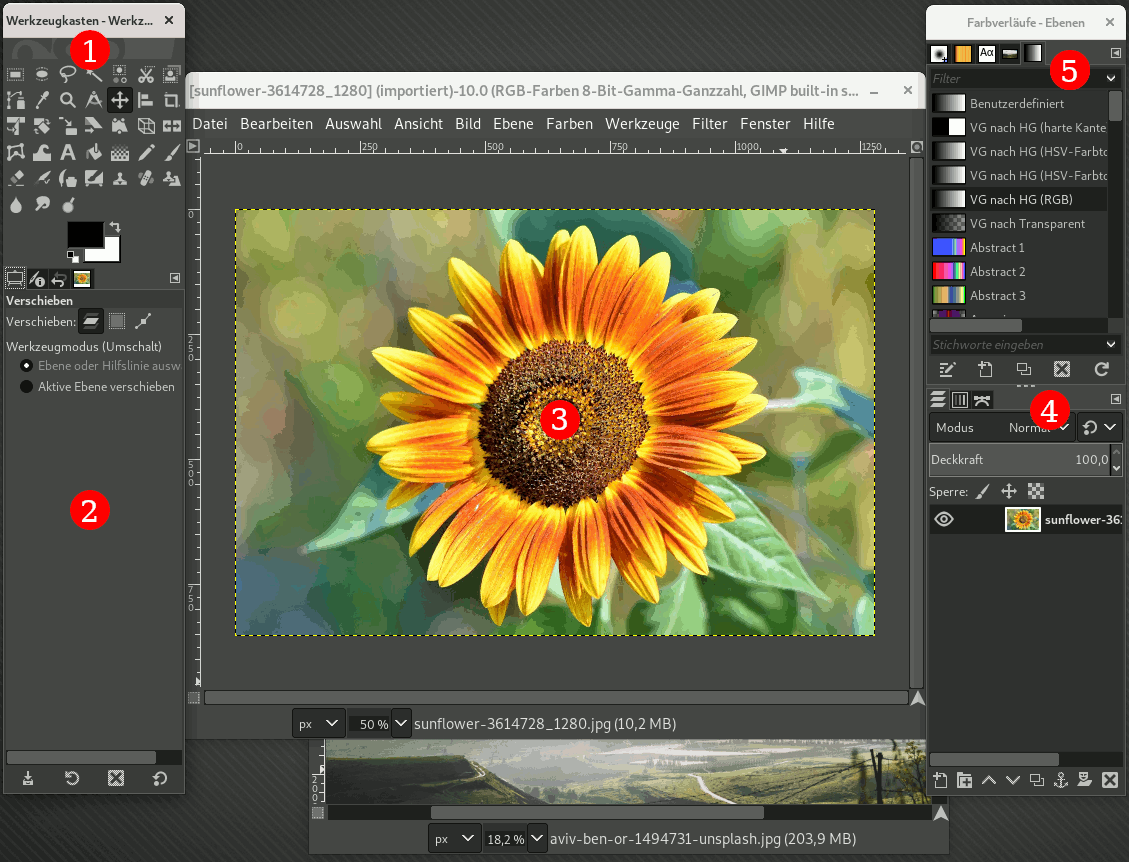Choose the Bucket Fill tool
Screen dimensions: 1129x862
(94, 152)
